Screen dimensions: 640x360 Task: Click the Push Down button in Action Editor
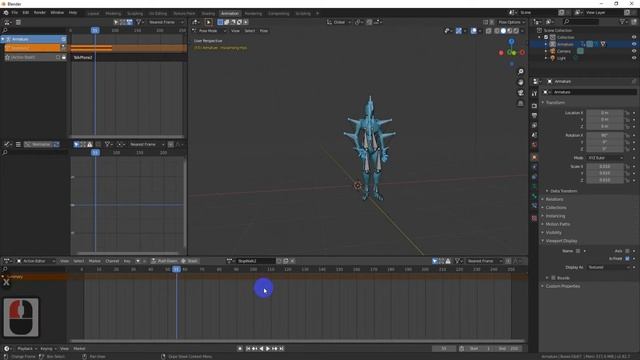[164, 261]
